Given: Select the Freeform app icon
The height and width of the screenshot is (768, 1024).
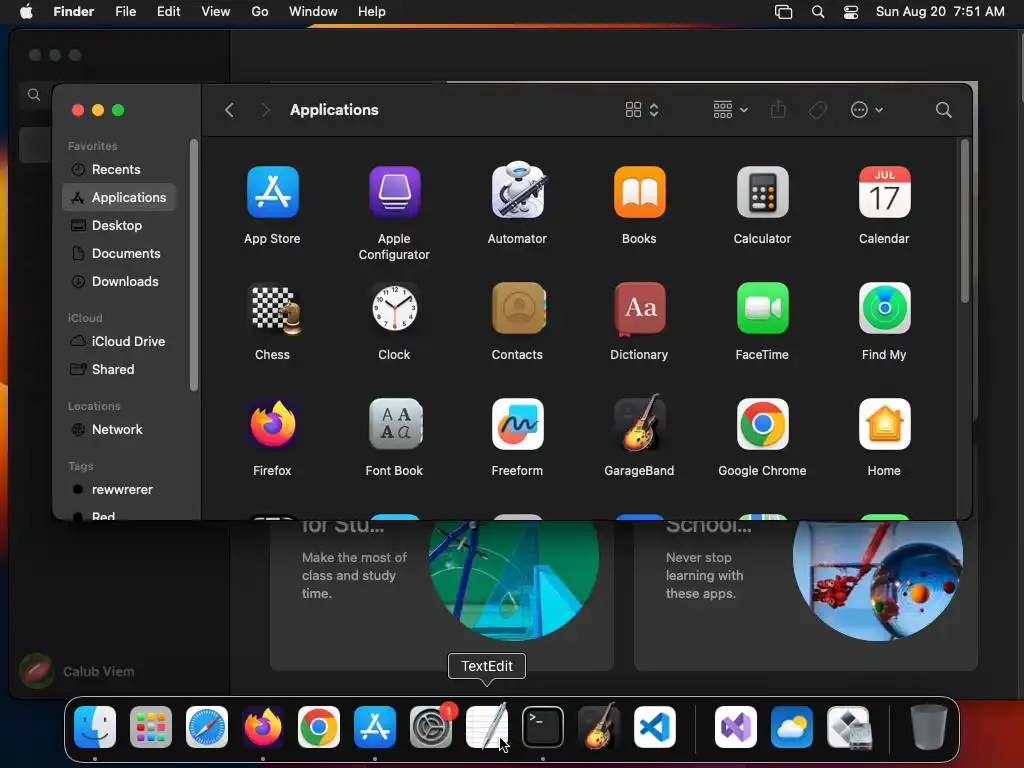Looking at the screenshot, I should [x=517, y=424].
